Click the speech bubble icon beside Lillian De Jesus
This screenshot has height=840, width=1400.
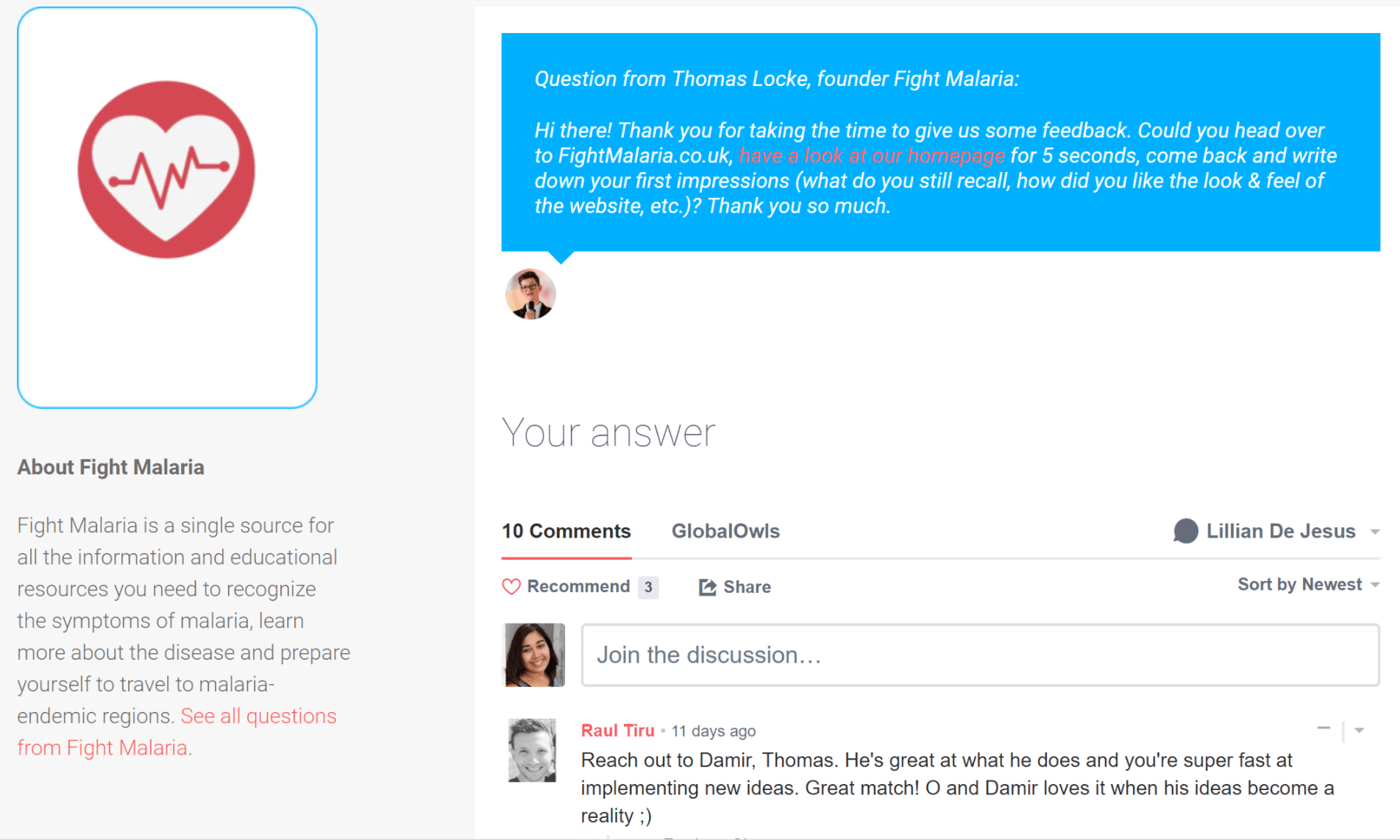tap(1185, 531)
